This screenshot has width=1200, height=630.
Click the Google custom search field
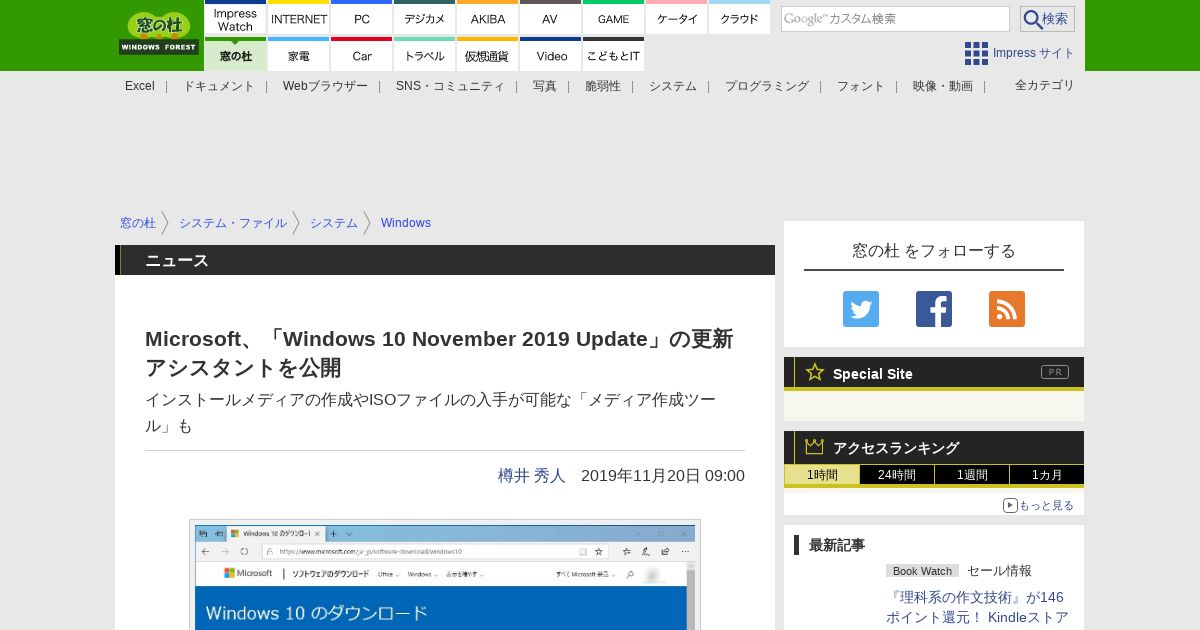pos(895,19)
